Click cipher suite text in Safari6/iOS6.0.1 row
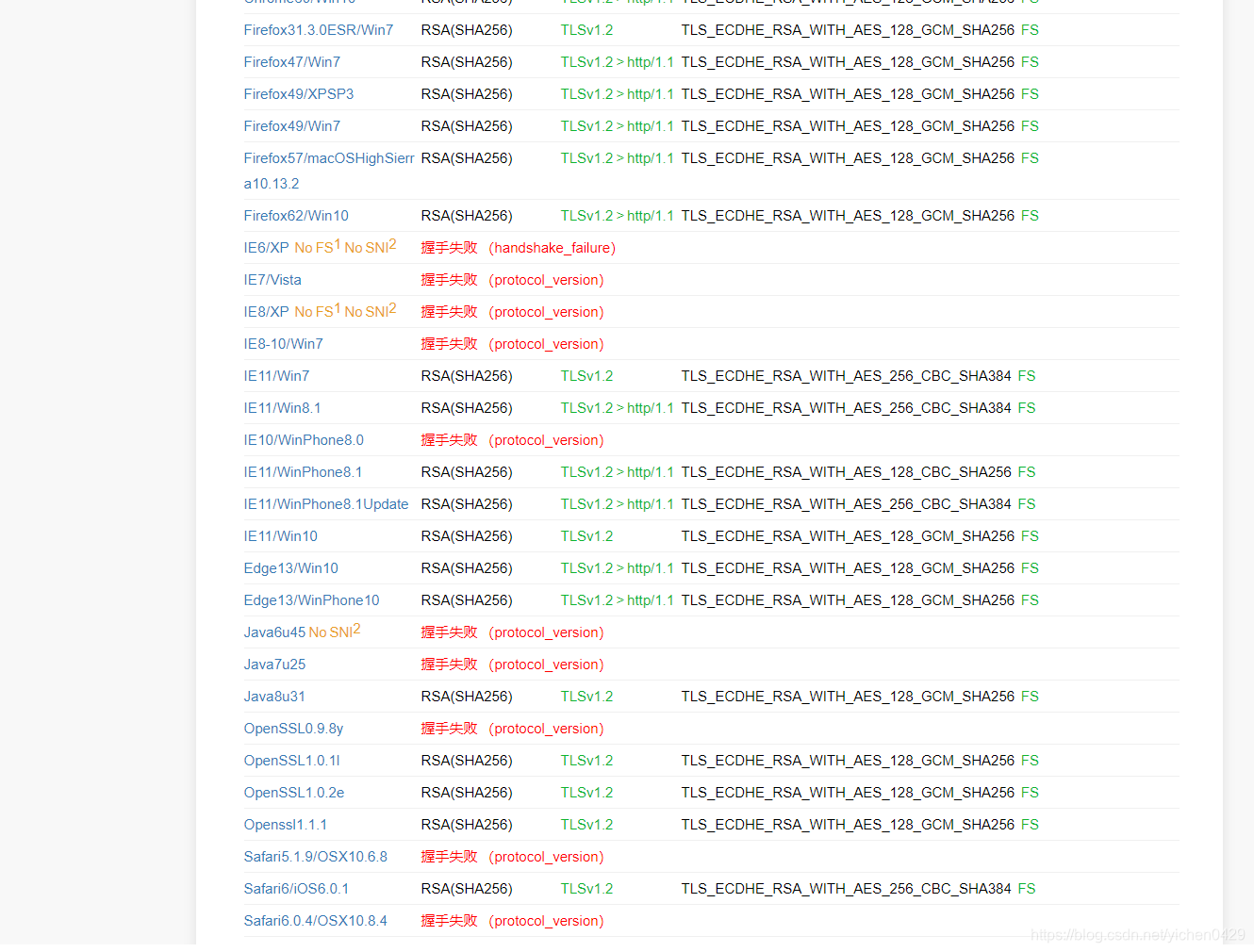 click(846, 889)
